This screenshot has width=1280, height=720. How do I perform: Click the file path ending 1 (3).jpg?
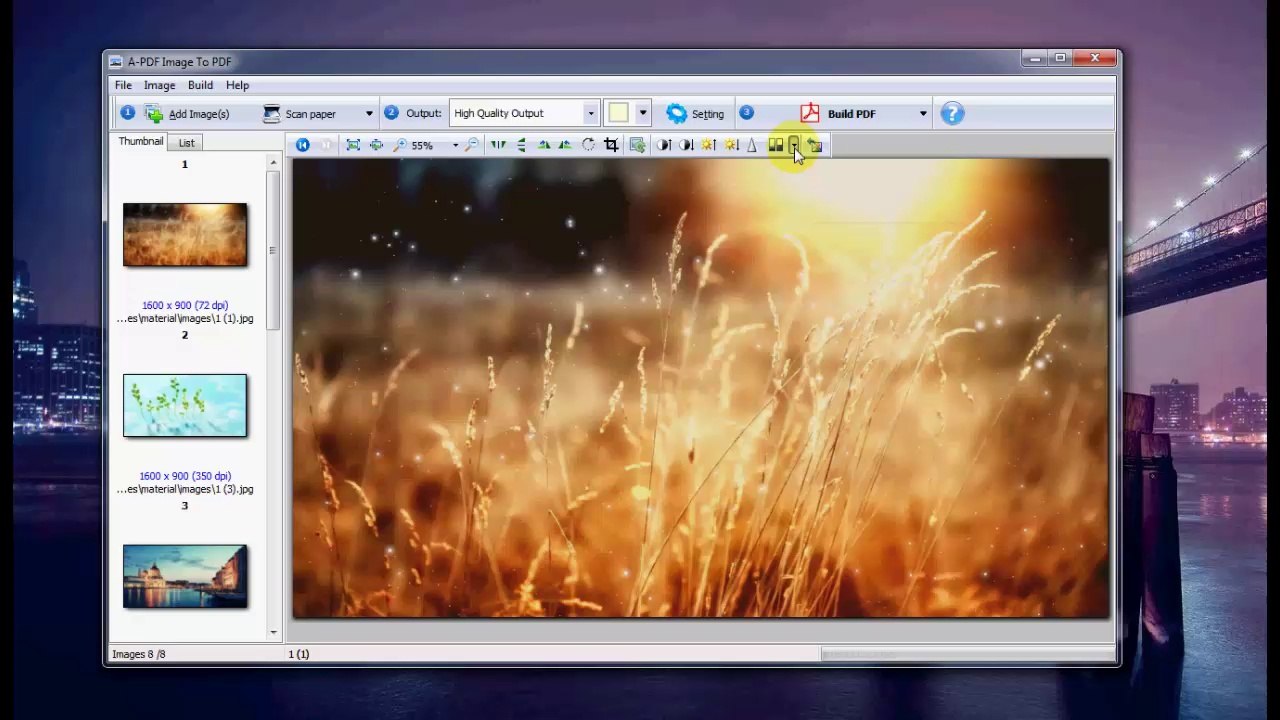pyautogui.click(x=185, y=490)
